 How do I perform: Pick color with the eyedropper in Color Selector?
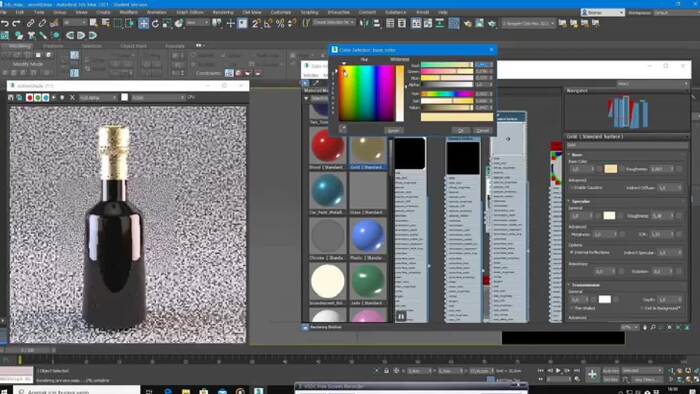coord(342,129)
